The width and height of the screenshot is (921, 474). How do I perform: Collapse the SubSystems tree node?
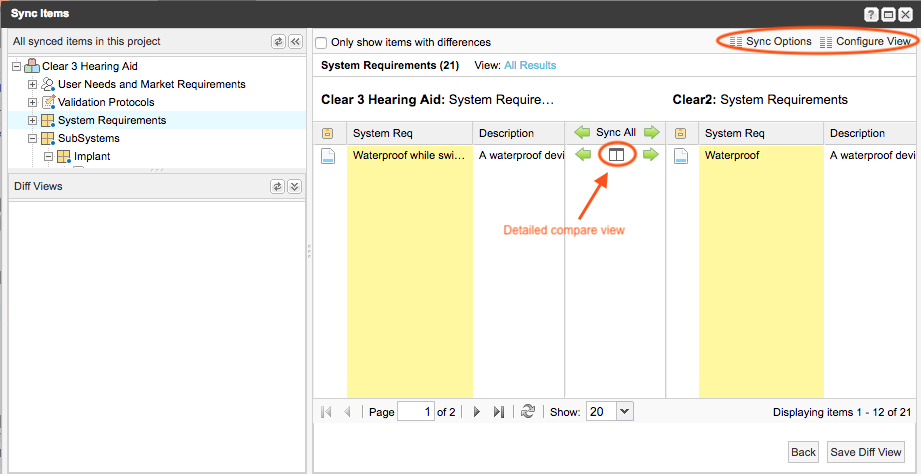point(33,138)
